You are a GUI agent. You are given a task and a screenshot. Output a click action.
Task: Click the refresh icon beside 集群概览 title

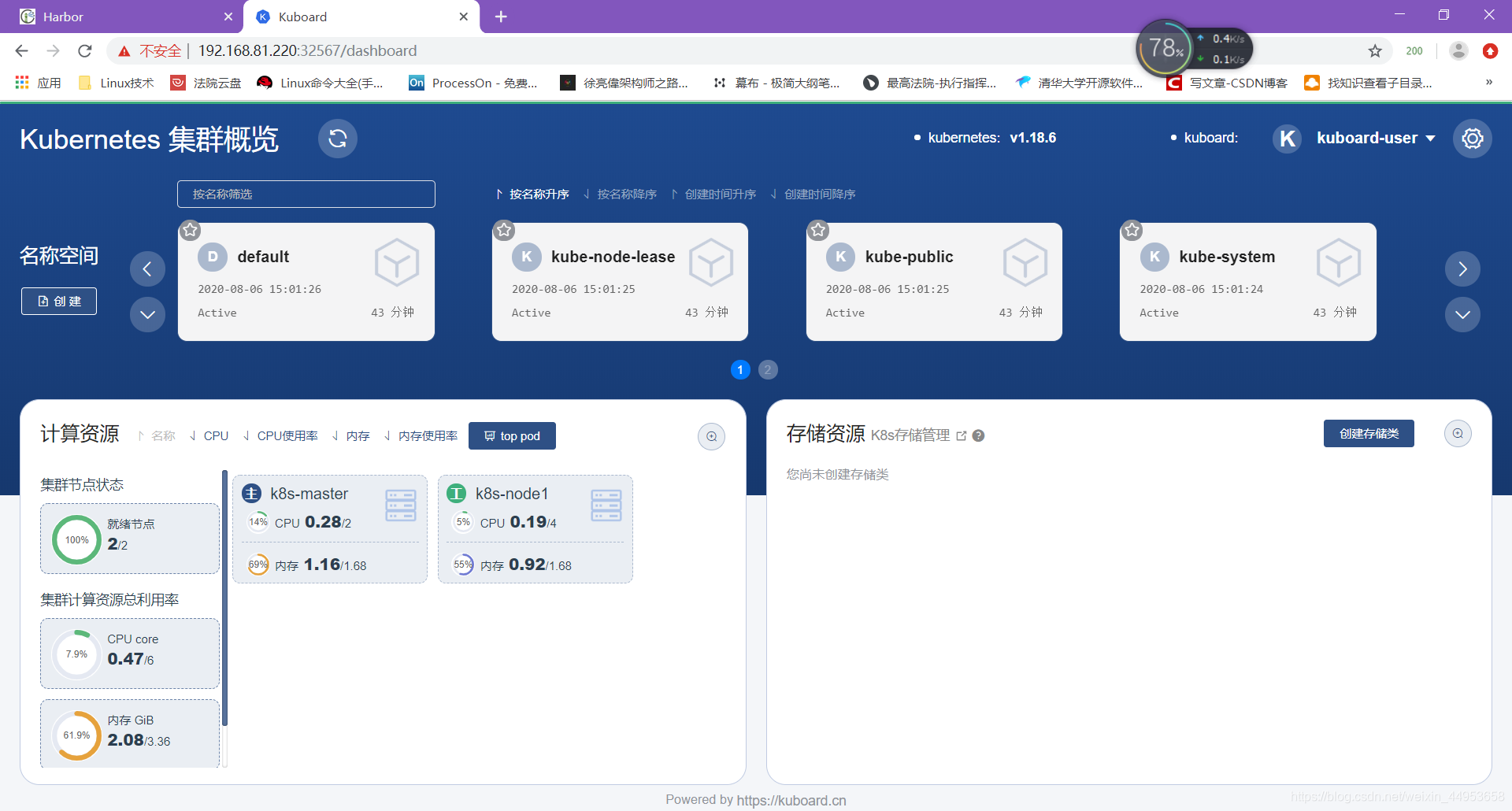click(x=338, y=139)
